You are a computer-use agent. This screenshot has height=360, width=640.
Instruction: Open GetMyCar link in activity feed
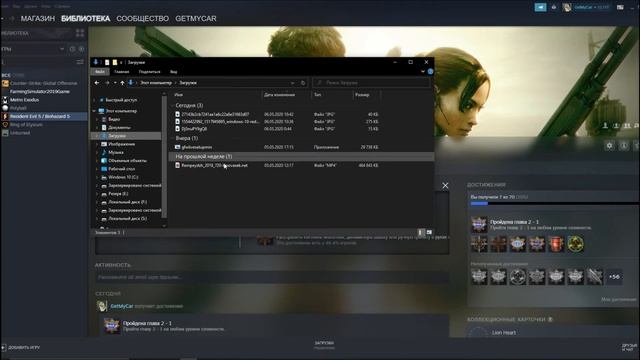click(122, 306)
